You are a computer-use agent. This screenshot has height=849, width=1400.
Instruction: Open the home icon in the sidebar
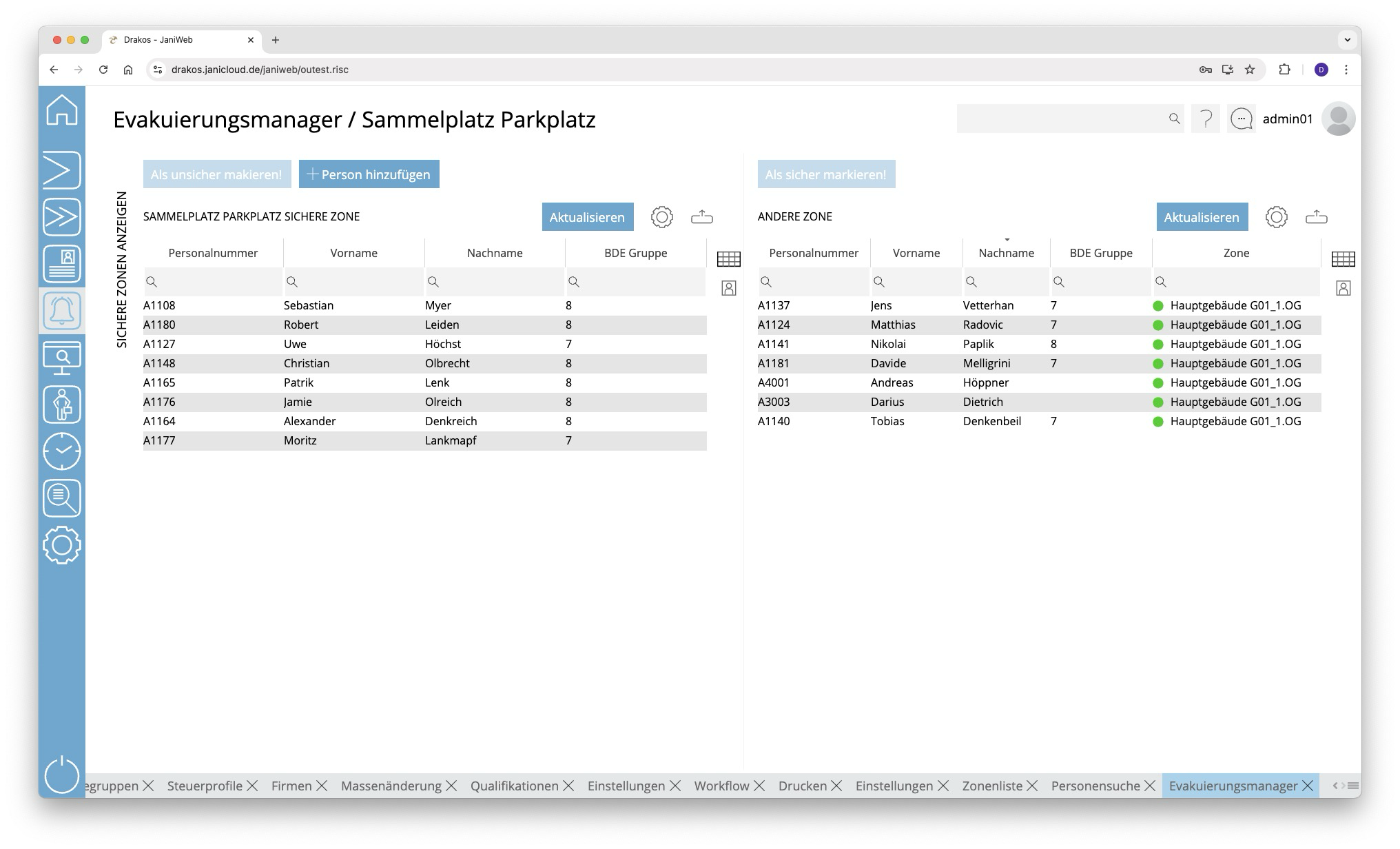(x=62, y=110)
